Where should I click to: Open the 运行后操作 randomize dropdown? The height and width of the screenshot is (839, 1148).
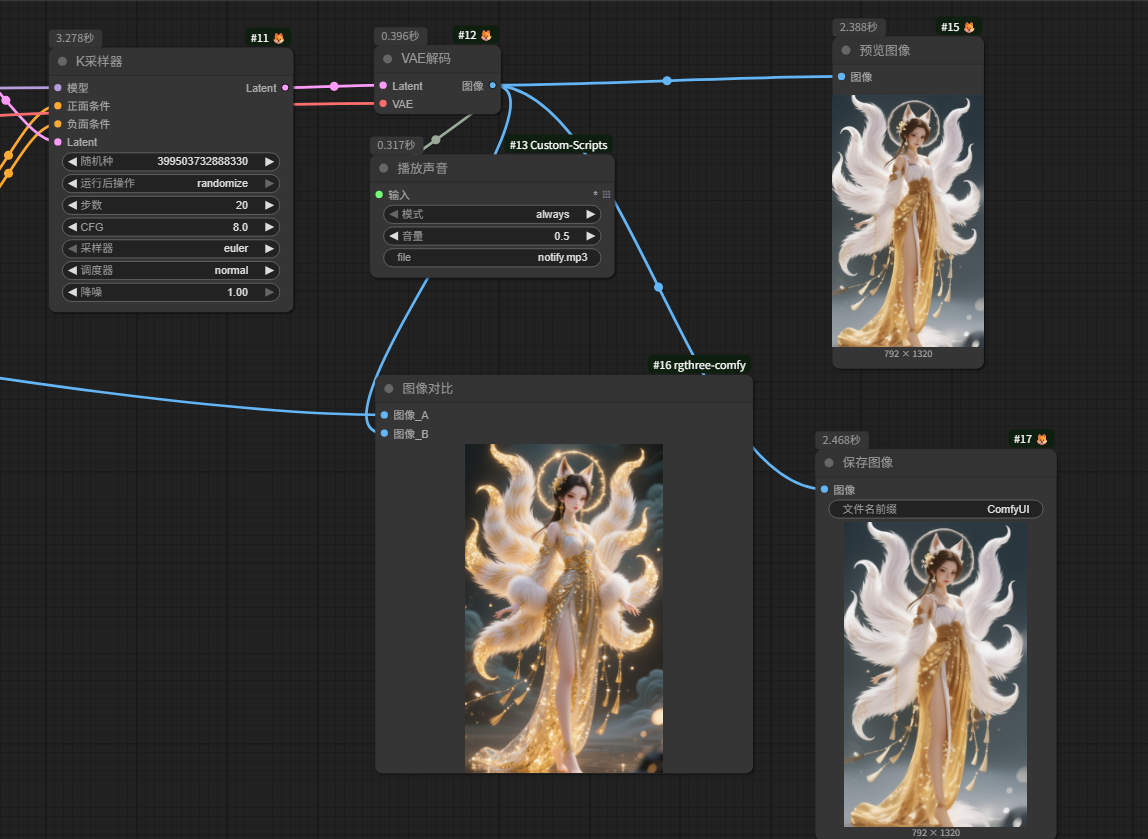(171, 183)
